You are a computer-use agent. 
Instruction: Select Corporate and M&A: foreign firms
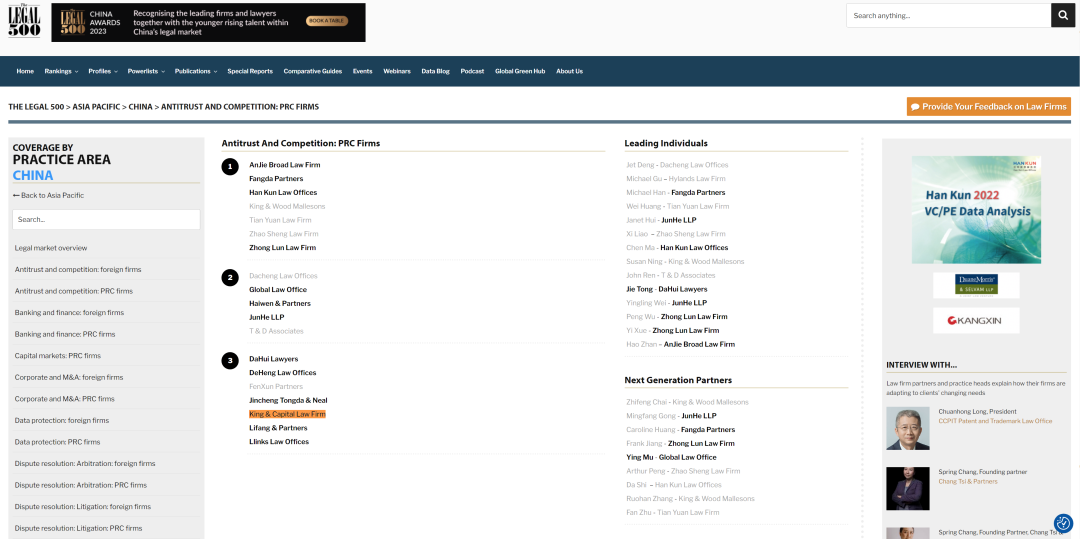[69, 377]
